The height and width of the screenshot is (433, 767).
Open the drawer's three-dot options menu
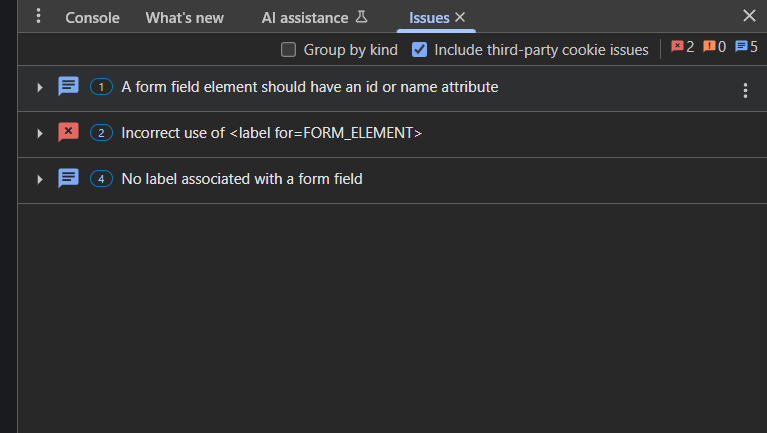pyautogui.click(x=38, y=16)
